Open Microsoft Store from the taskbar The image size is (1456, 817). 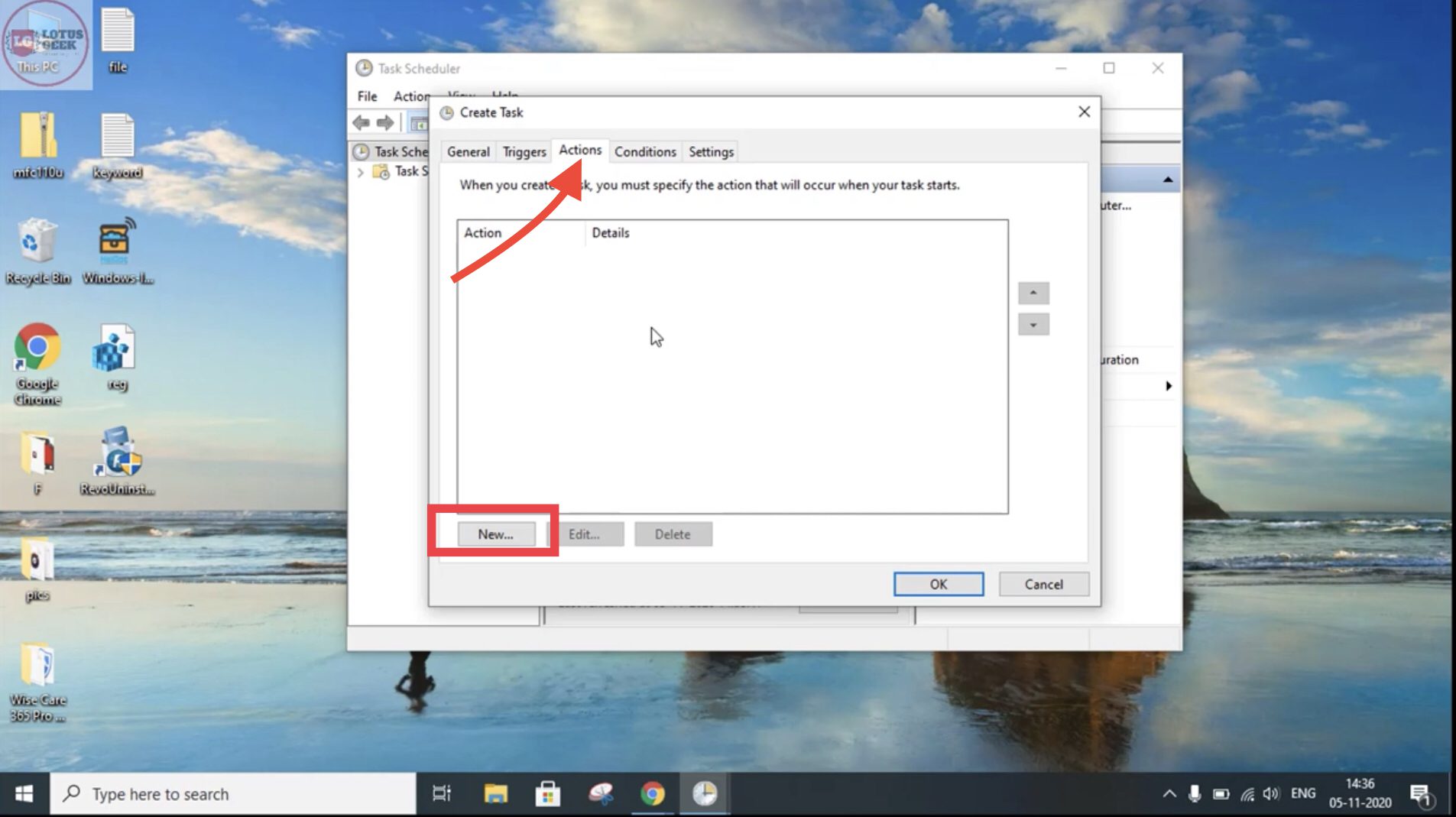[x=547, y=794]
